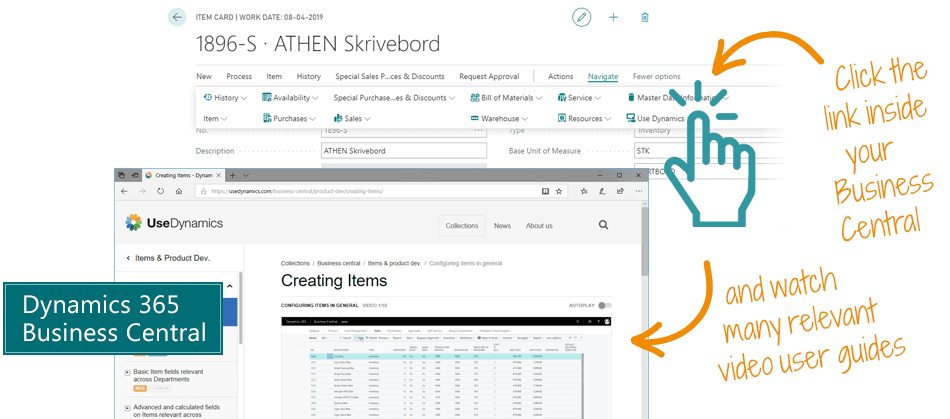Image resolution: width=950 pixels, height=419 pixels.
Task: Expand the Availability dropdown
Action: (290, 97)
